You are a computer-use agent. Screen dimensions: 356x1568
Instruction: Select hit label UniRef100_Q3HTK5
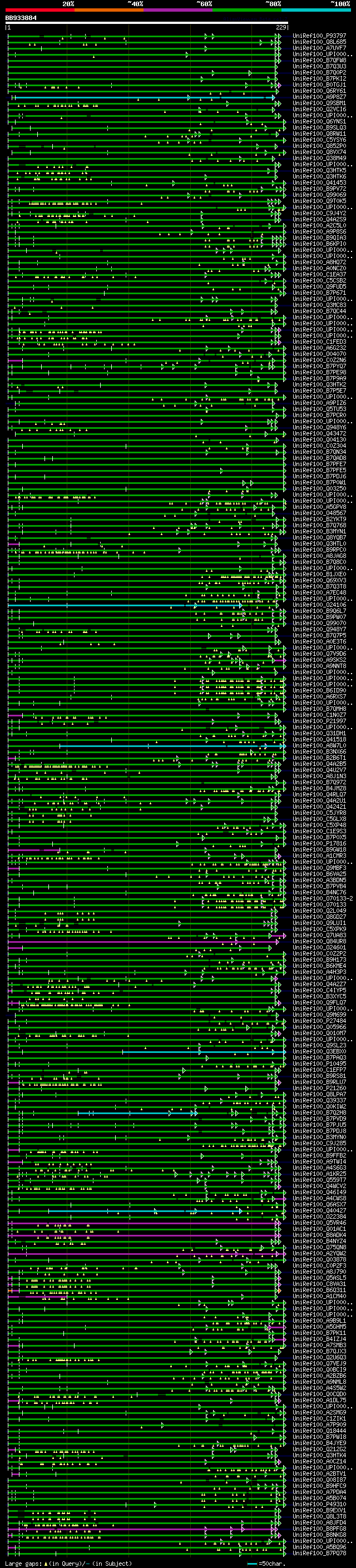click(x=319, y=170)
